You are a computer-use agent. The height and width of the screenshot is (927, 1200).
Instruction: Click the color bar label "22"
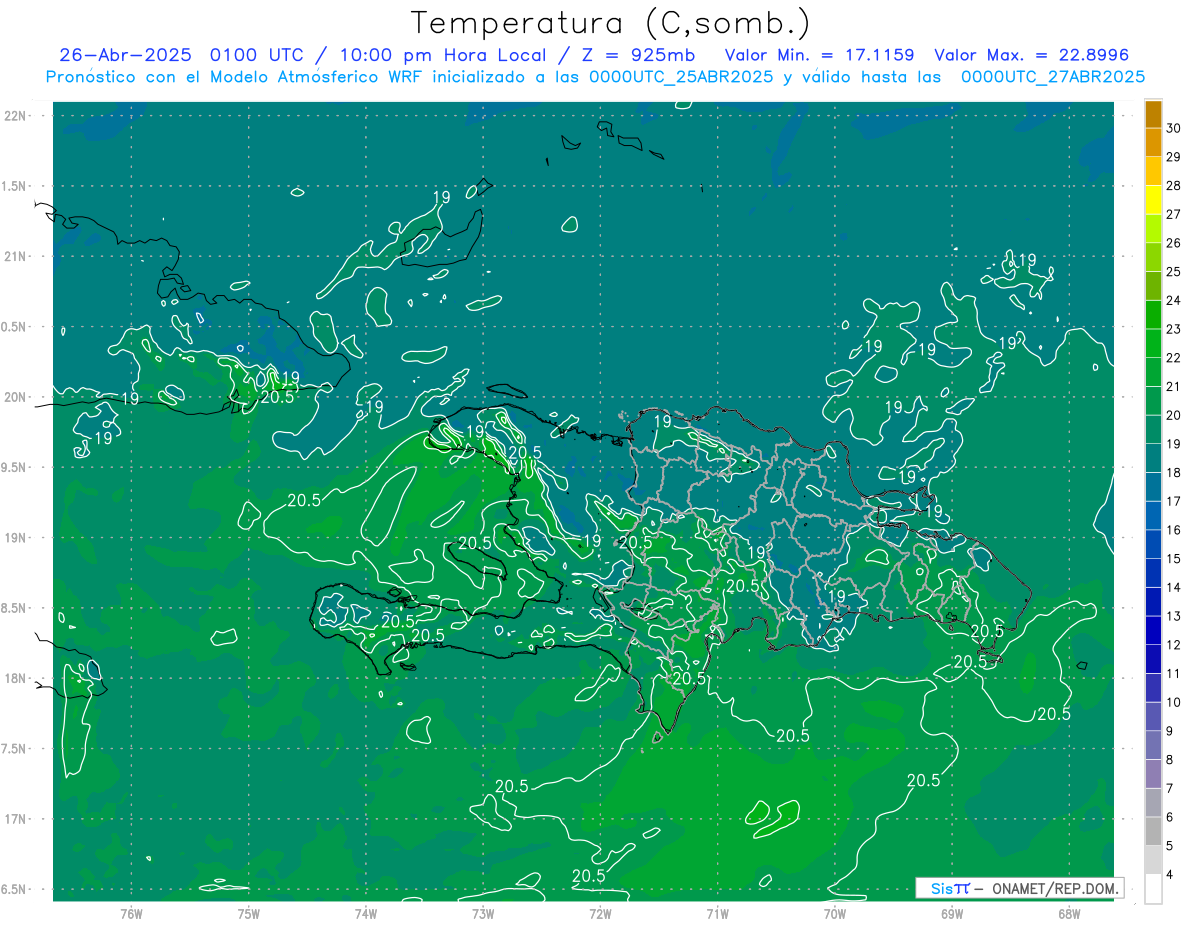click(1173, 358)
